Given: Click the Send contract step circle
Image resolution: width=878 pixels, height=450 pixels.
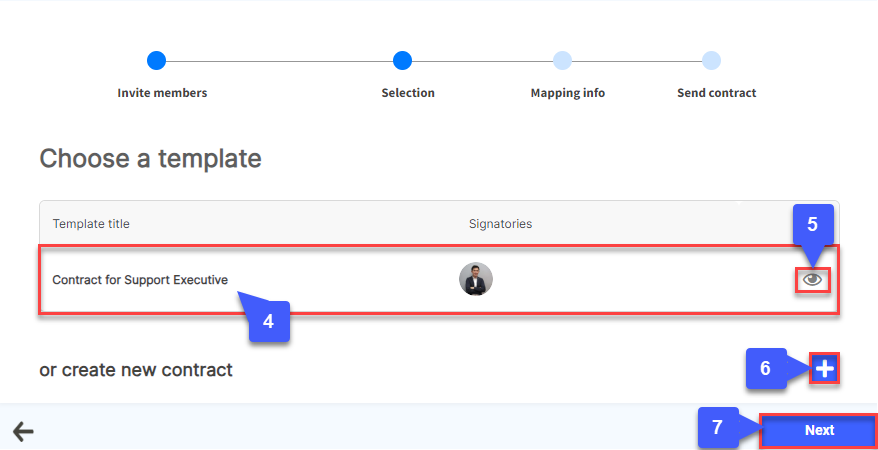Looking at the screenshot, I should (x=711, y=61).
